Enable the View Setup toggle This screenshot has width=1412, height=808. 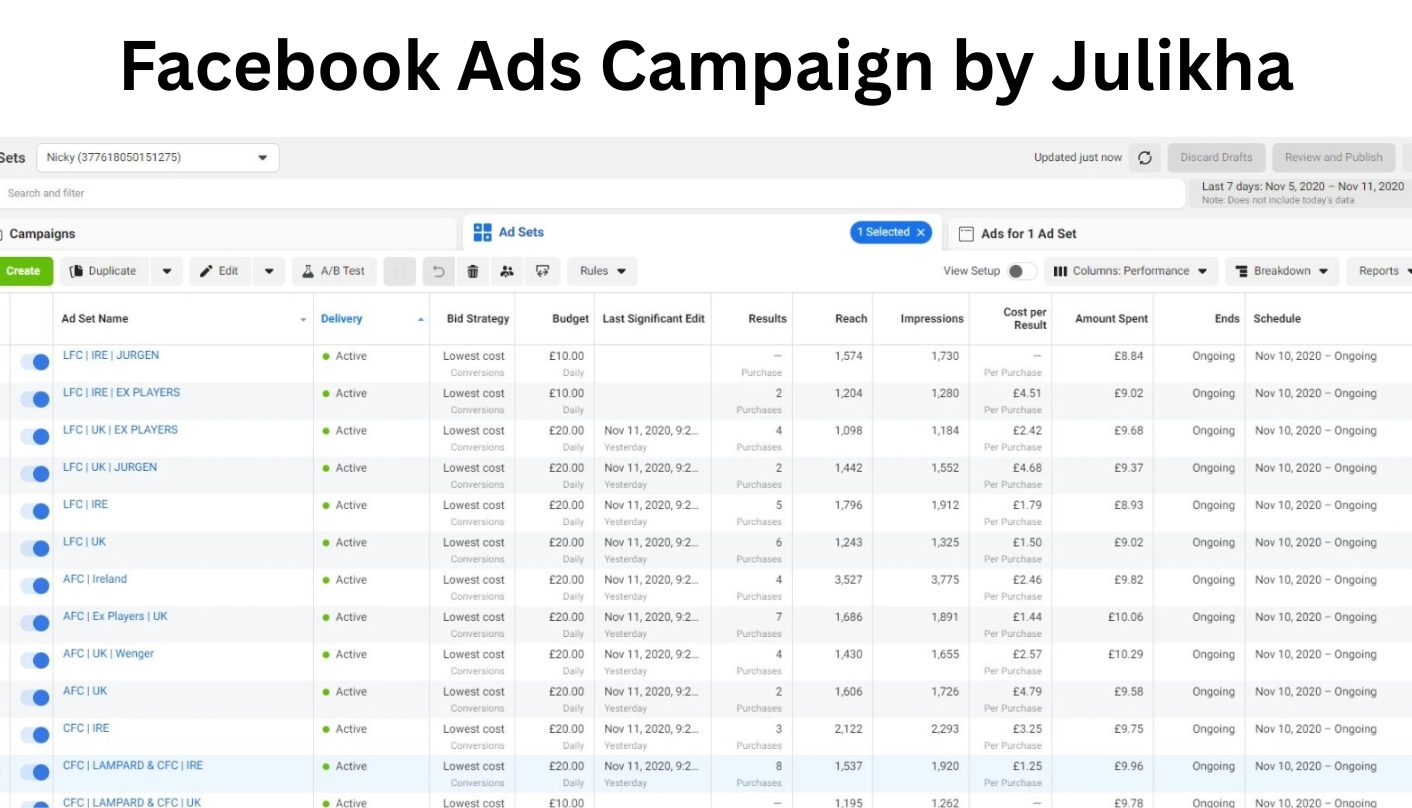coord(1023,270)
